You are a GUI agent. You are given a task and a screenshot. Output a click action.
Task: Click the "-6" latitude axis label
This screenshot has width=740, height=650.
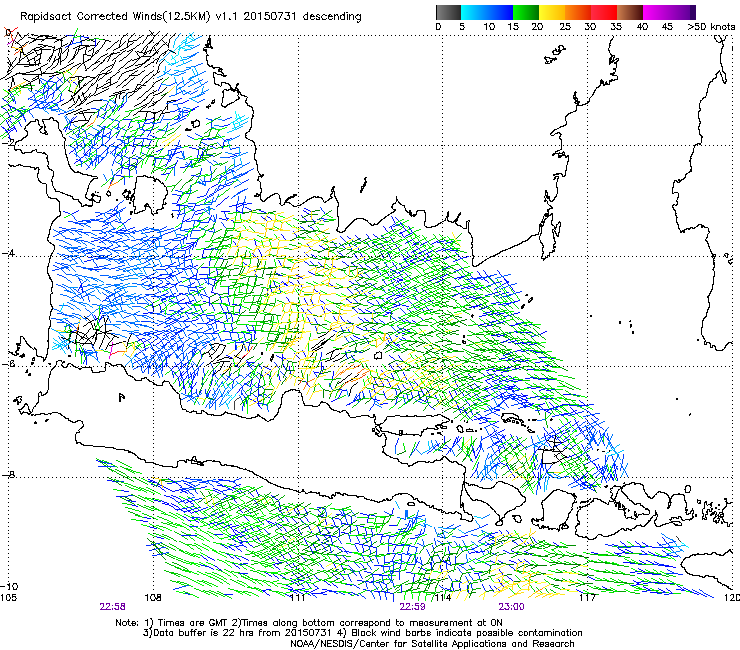point(8,364)
